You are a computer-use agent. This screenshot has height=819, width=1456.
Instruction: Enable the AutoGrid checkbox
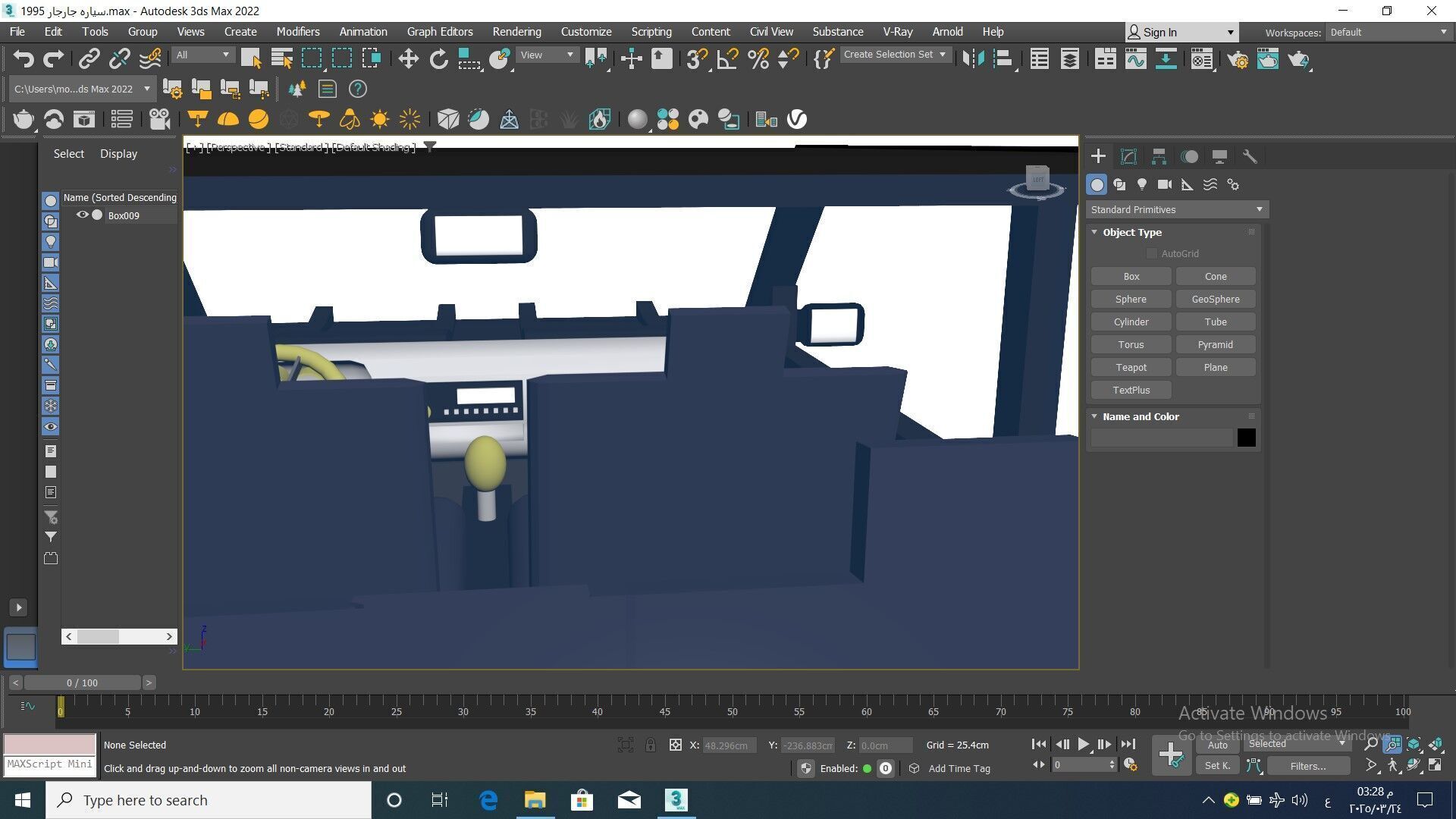coord(1152,253)
